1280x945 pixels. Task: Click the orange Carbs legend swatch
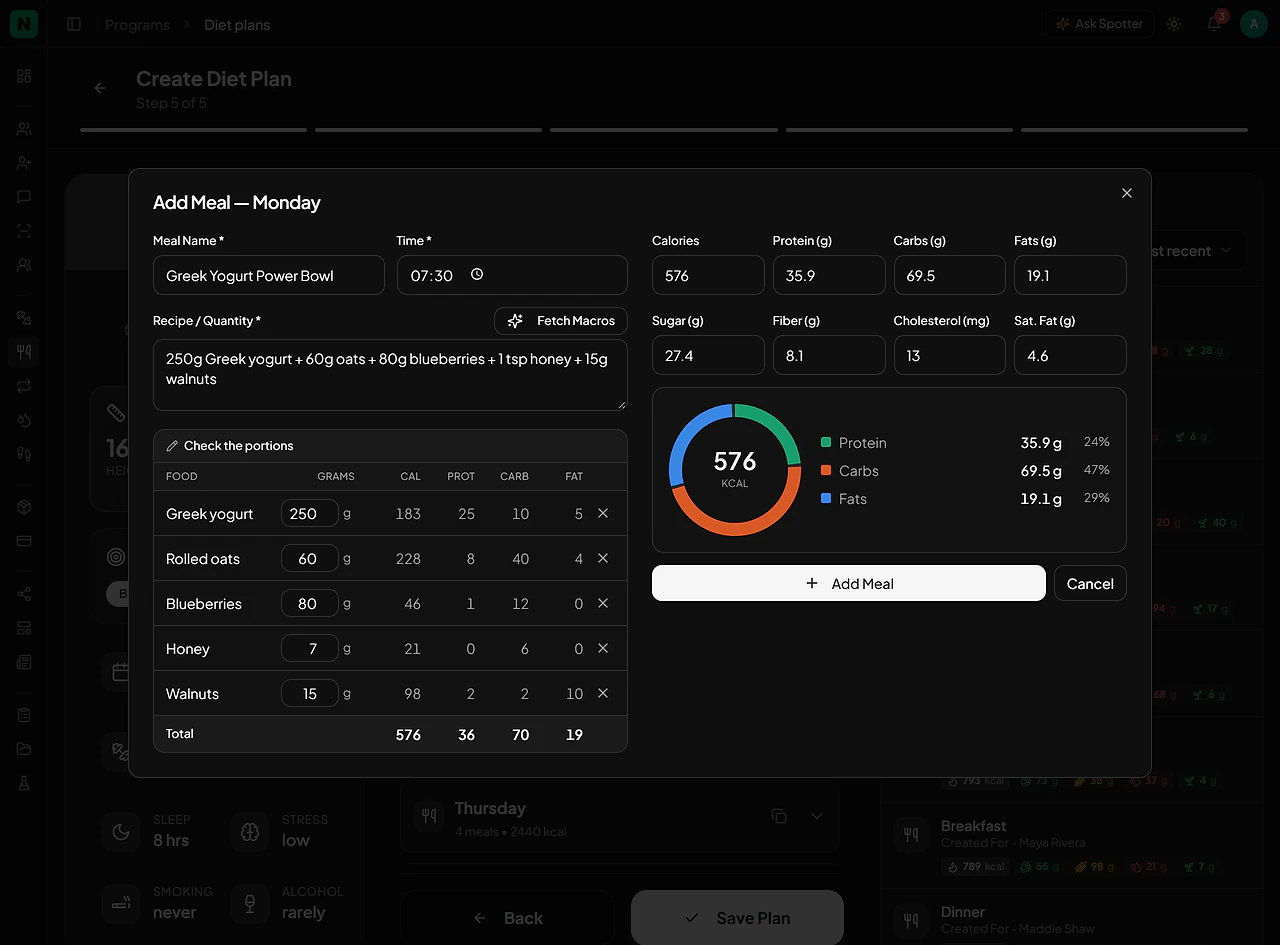pyautogui.click(x=826, y=470)
